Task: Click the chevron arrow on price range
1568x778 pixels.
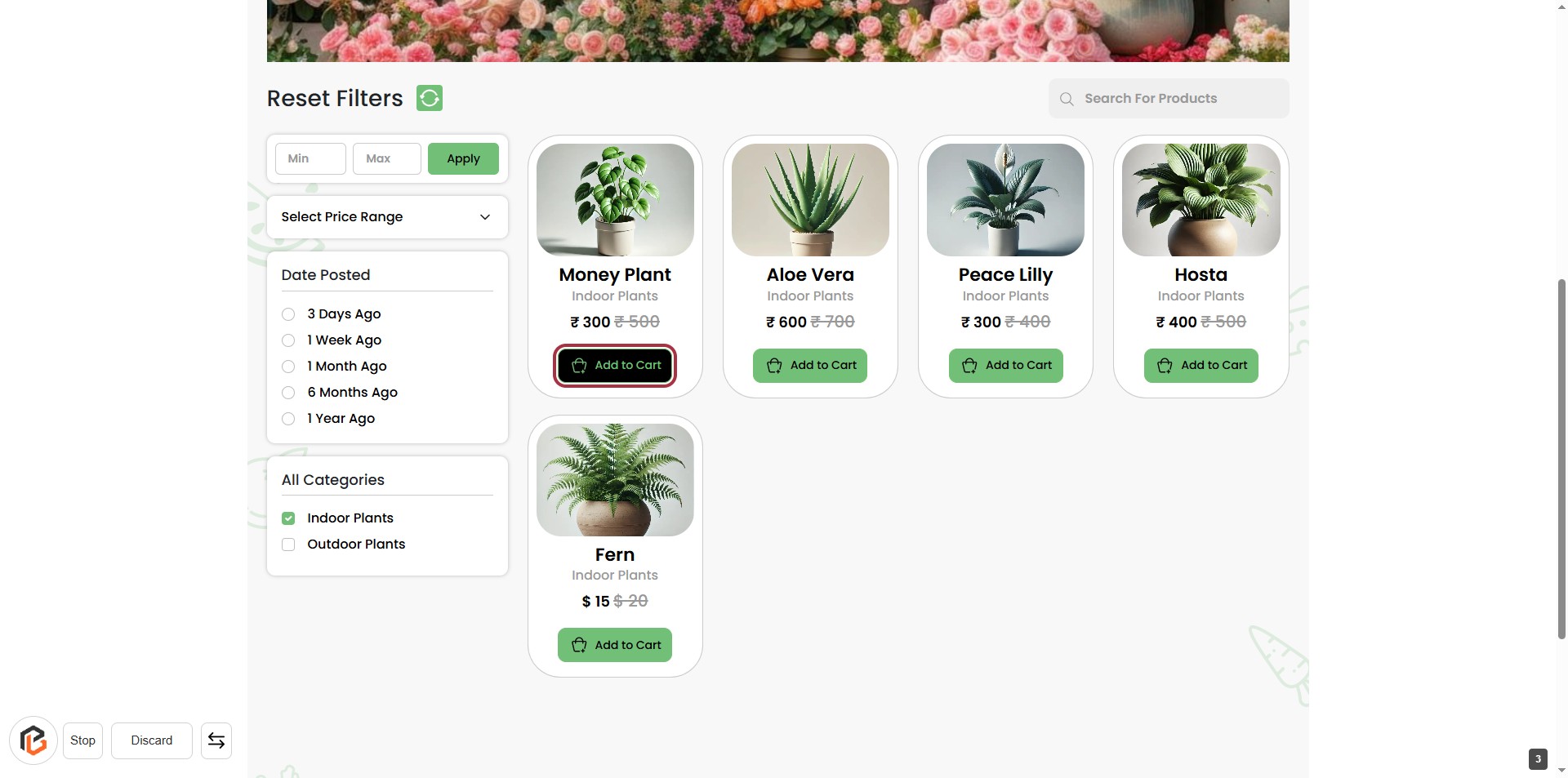Action: point(485,217)
